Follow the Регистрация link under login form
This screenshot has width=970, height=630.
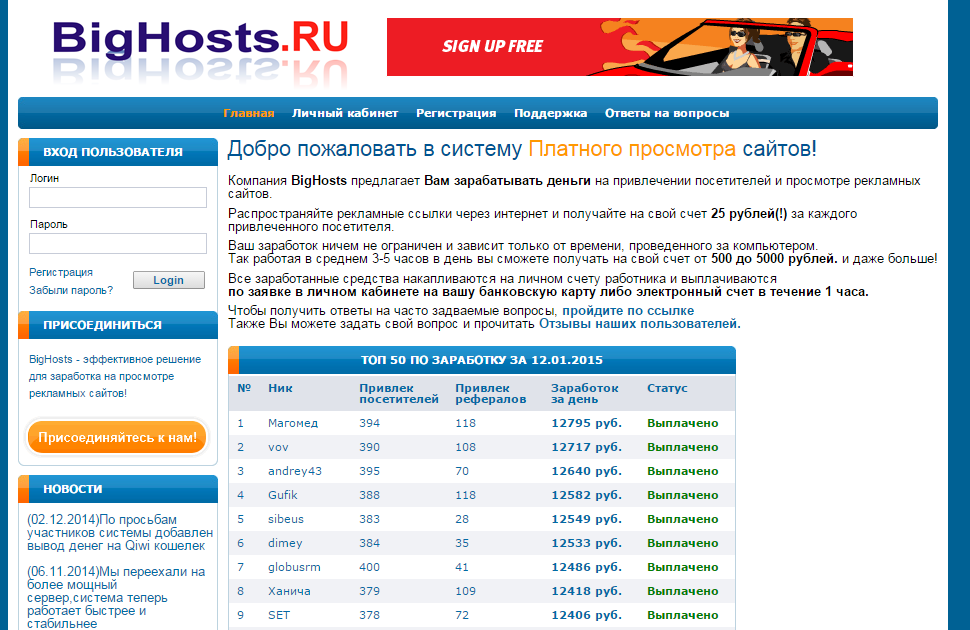(x=61, y=272)
